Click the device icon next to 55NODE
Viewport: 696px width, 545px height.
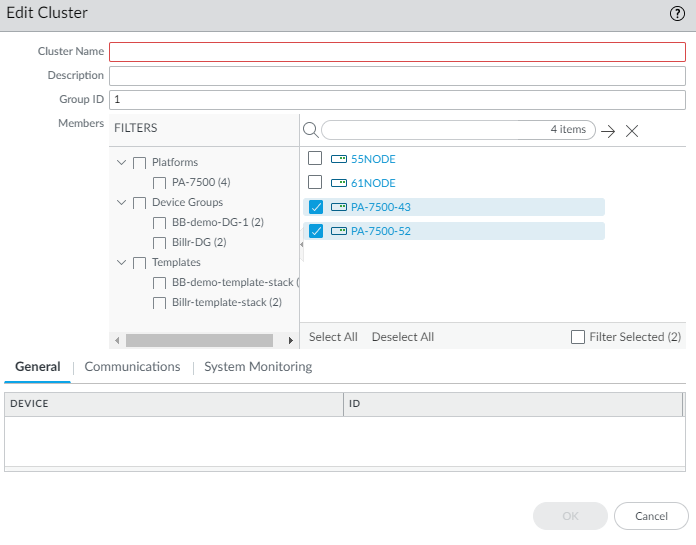[339, 159]
